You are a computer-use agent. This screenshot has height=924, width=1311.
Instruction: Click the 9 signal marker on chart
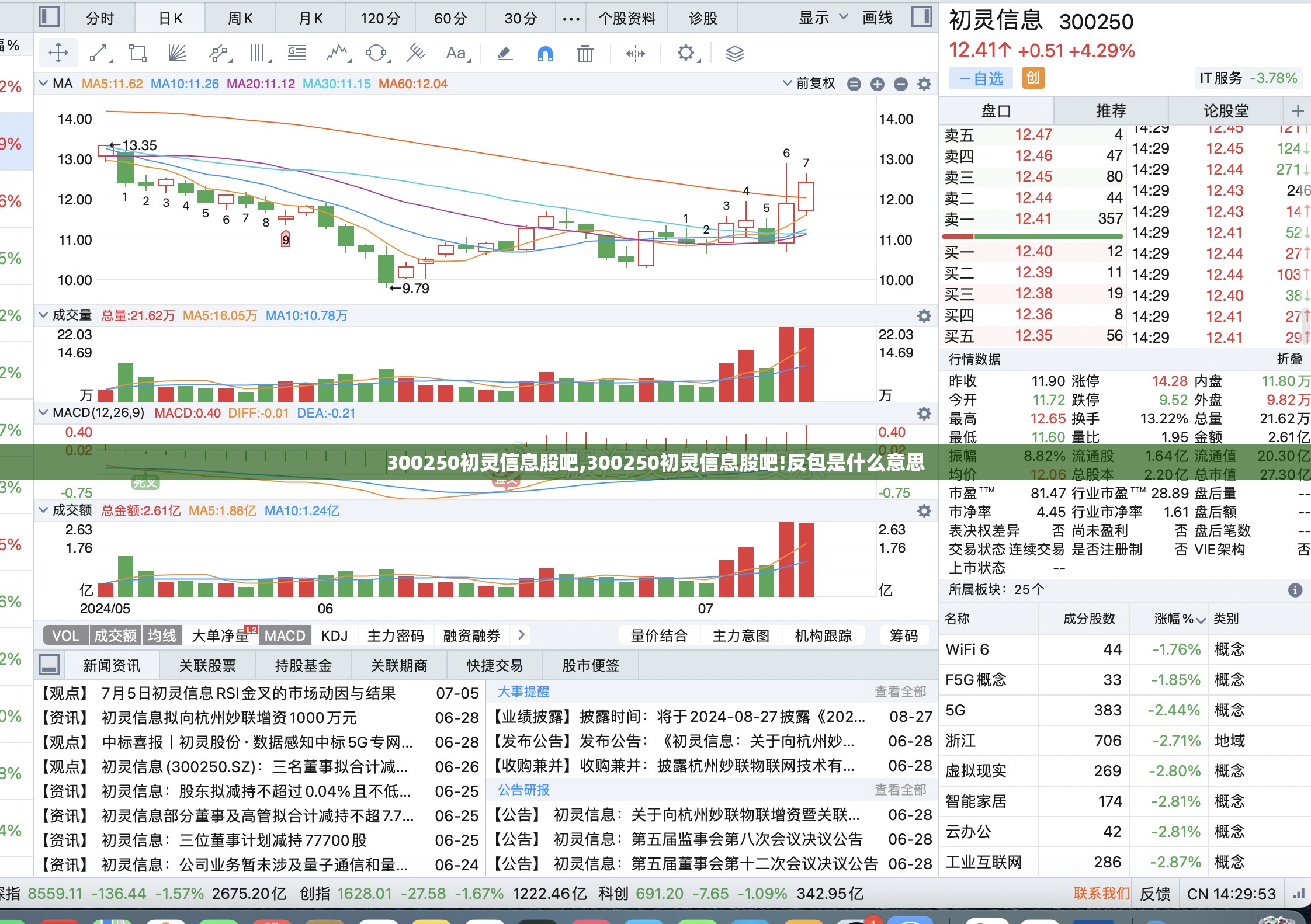click(x=286, y=239)
